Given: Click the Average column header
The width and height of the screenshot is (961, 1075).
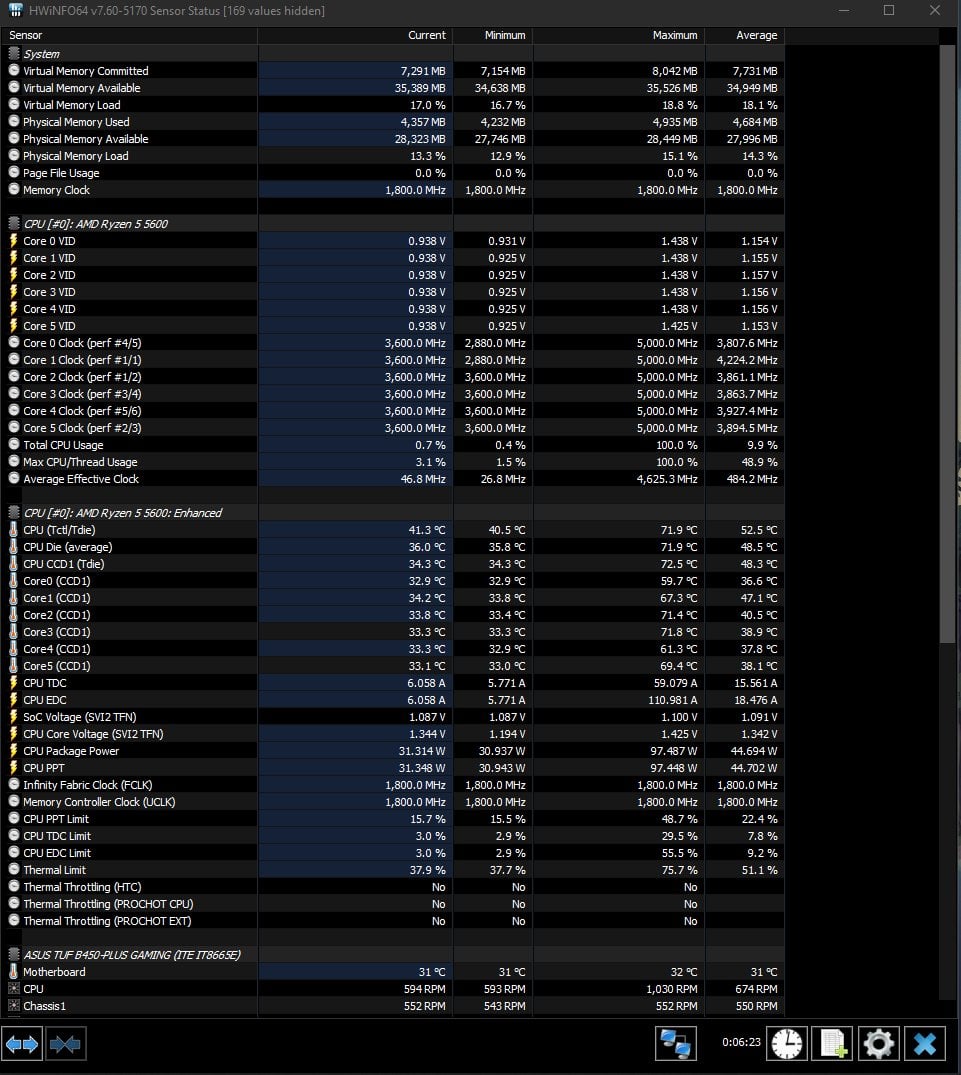Looking at the screenshot, I should point(744,35).
